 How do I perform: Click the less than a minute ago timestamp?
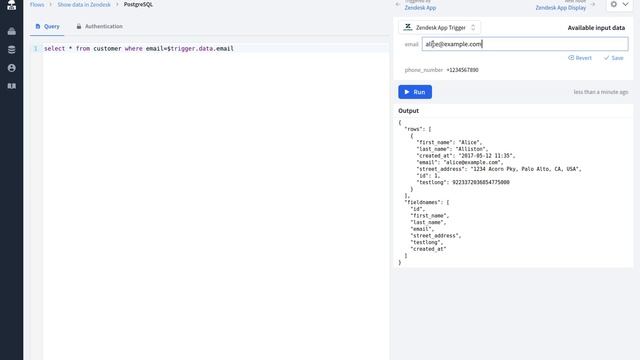(600, 92)
